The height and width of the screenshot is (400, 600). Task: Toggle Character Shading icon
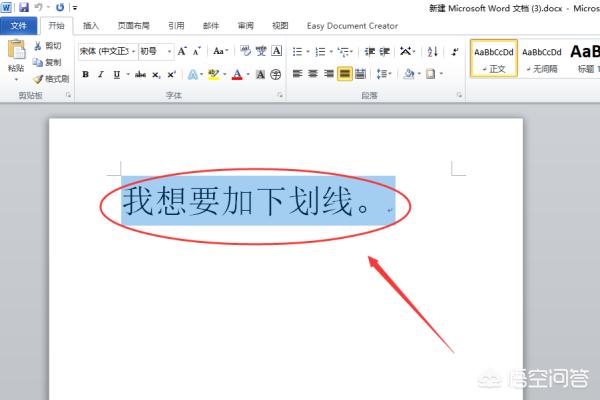[260, 74]
